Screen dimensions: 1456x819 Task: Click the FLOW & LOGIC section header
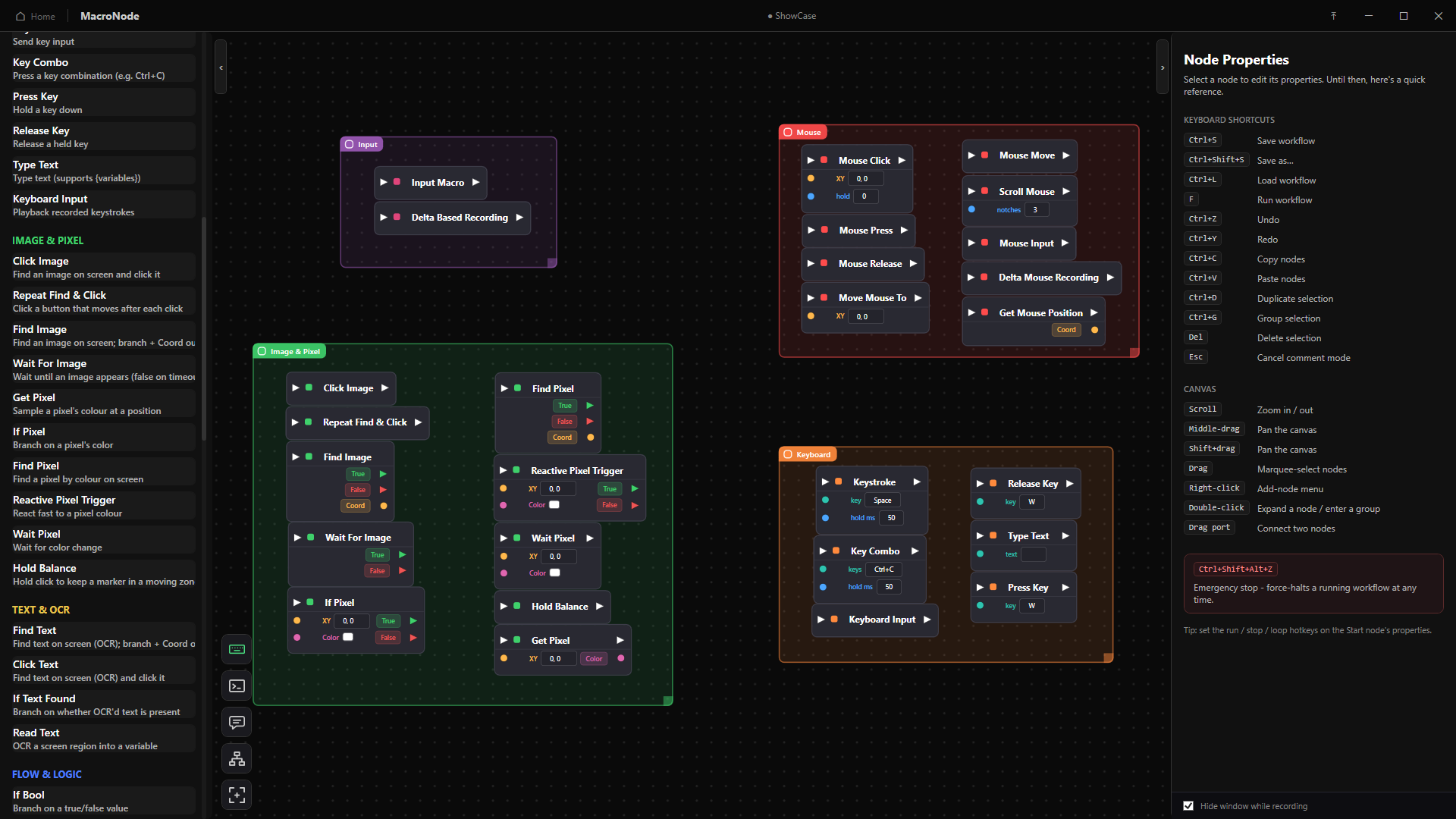click(47, 774)
